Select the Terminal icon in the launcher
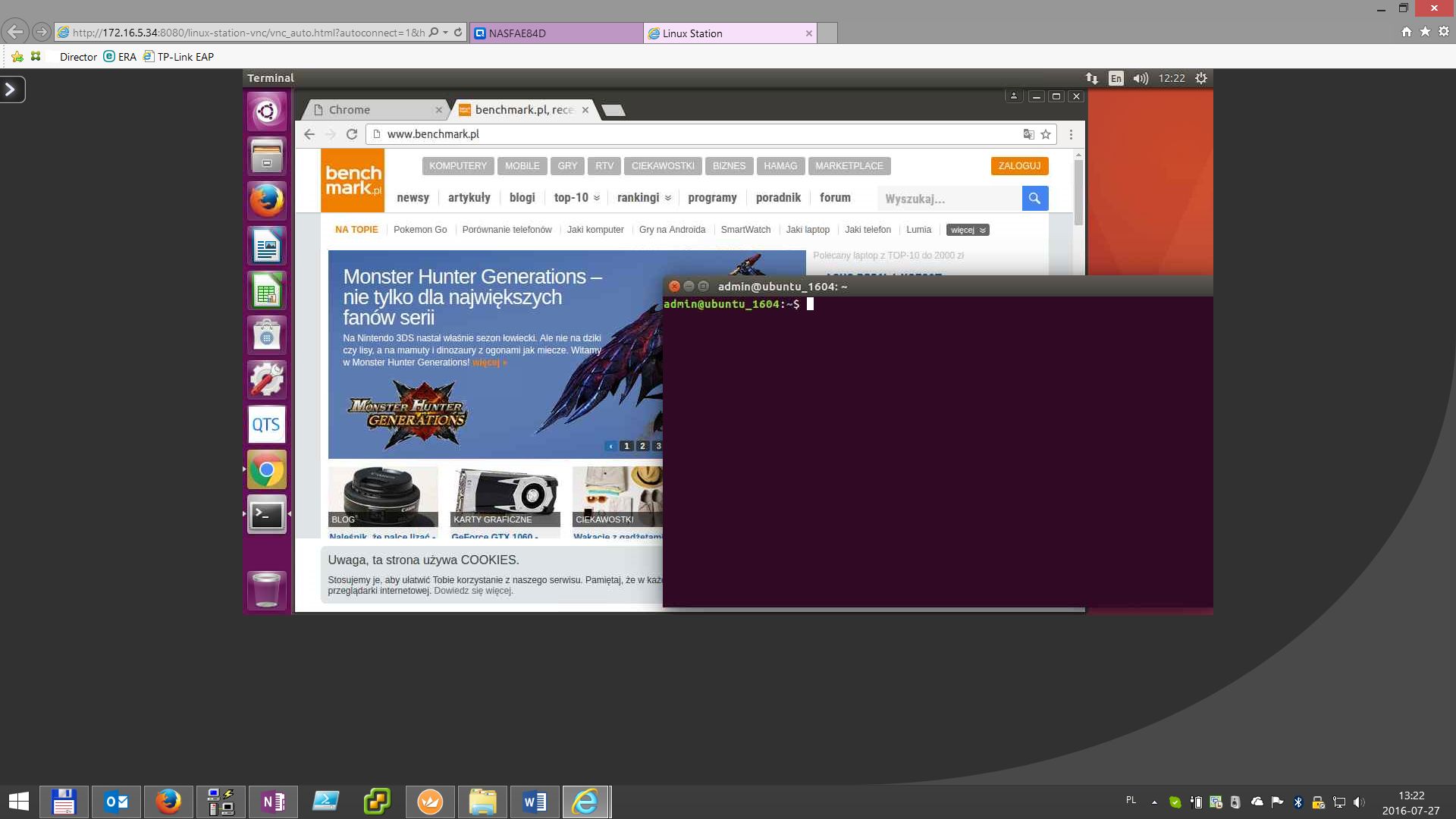 (x=266, y=515)
